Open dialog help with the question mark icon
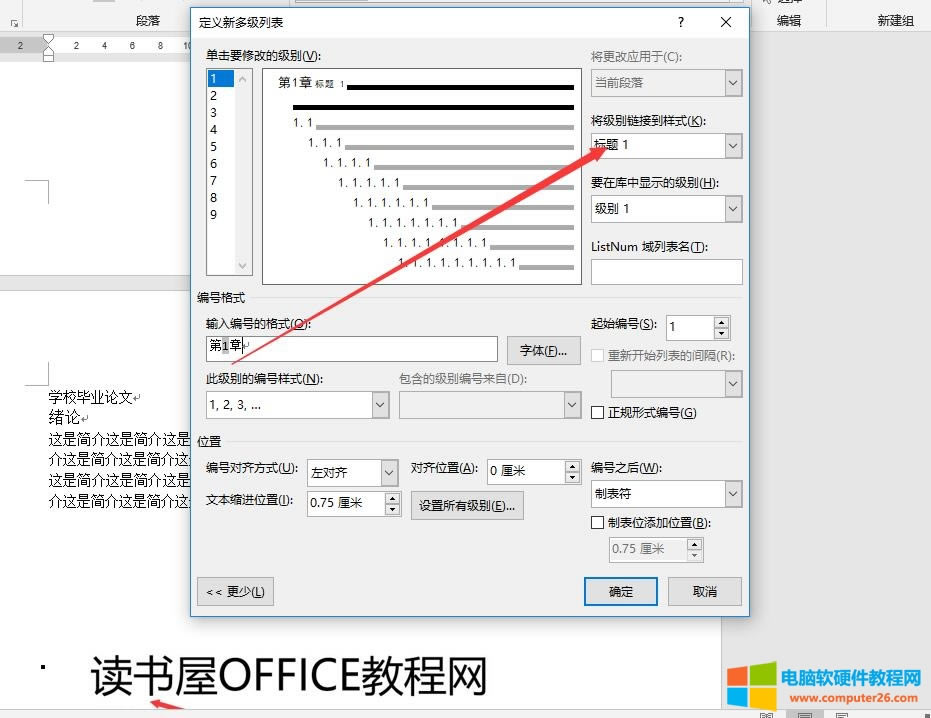Image resolution: width=931 pixels, height=718 pixels. coord(680,22)
